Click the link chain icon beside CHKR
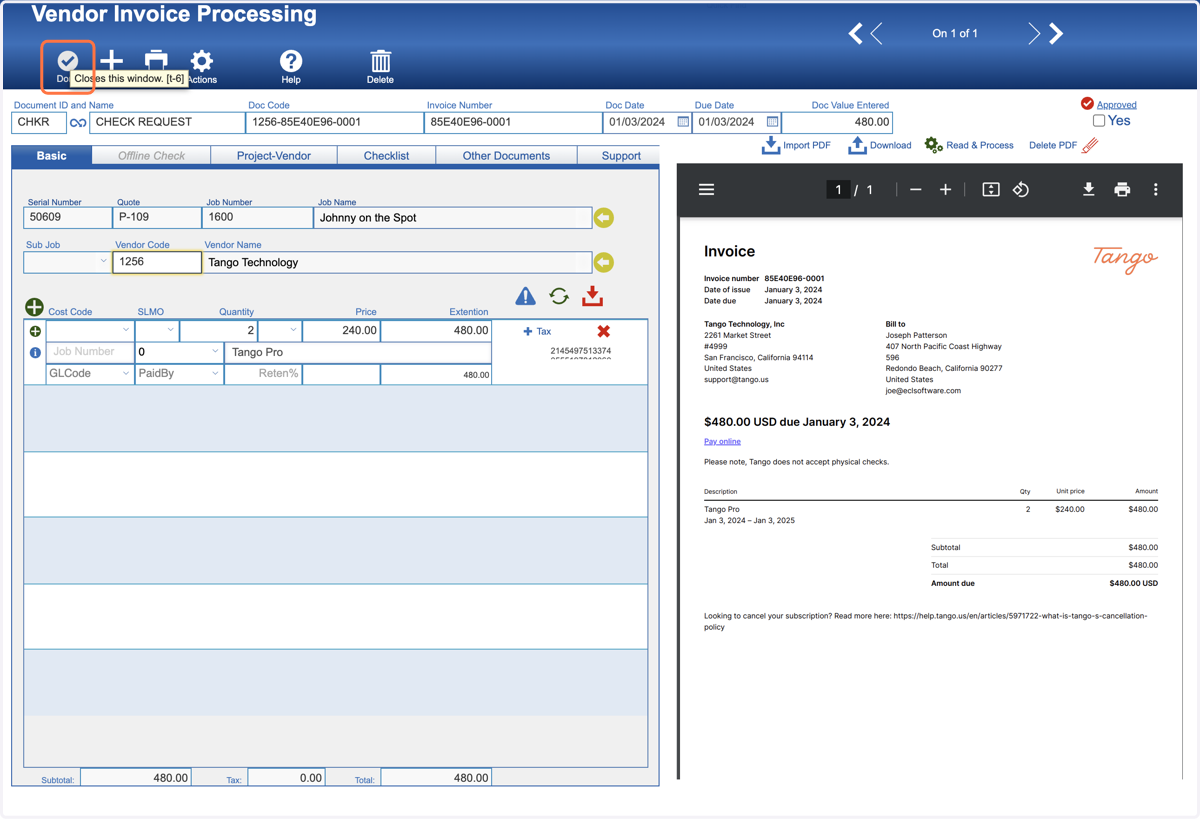 tap(78, 122)
